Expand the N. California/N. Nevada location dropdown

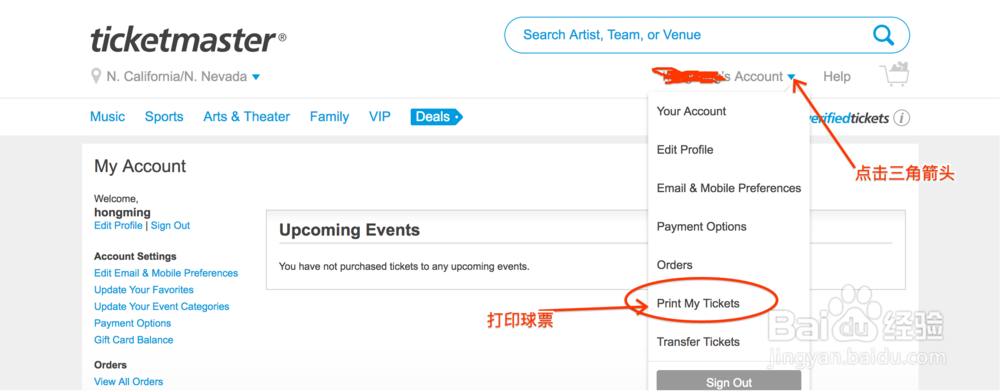pos(256,77)
